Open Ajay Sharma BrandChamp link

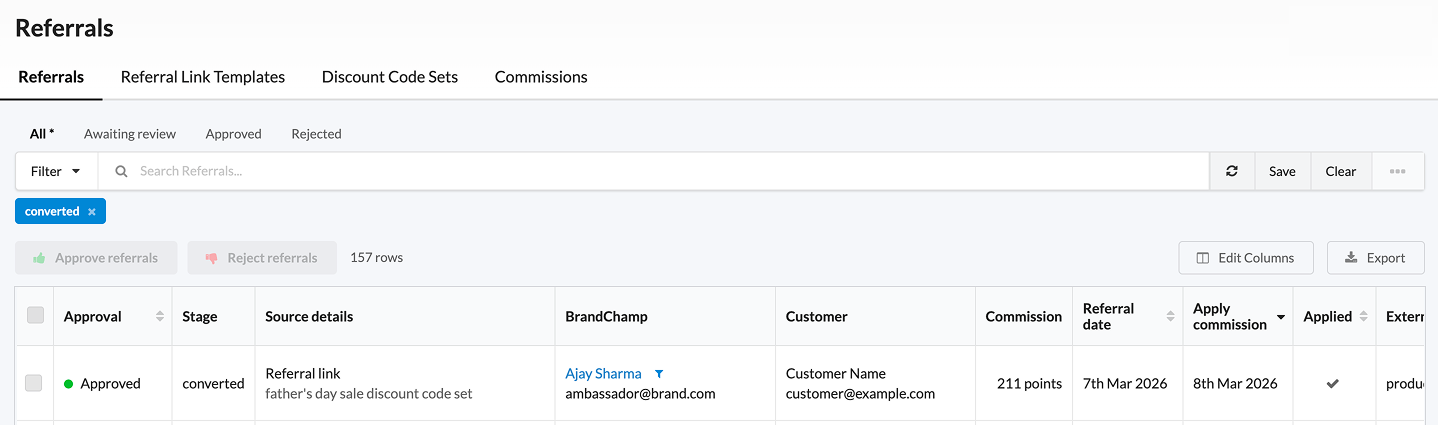point(603,374)
